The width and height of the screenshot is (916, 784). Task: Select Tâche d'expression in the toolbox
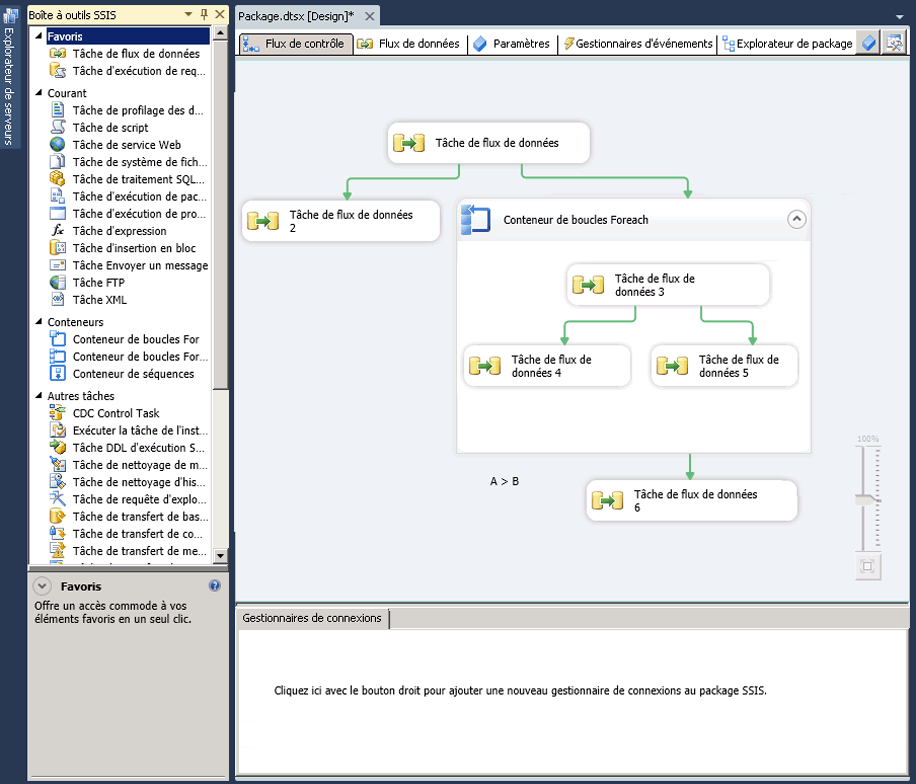coord(119,231)
